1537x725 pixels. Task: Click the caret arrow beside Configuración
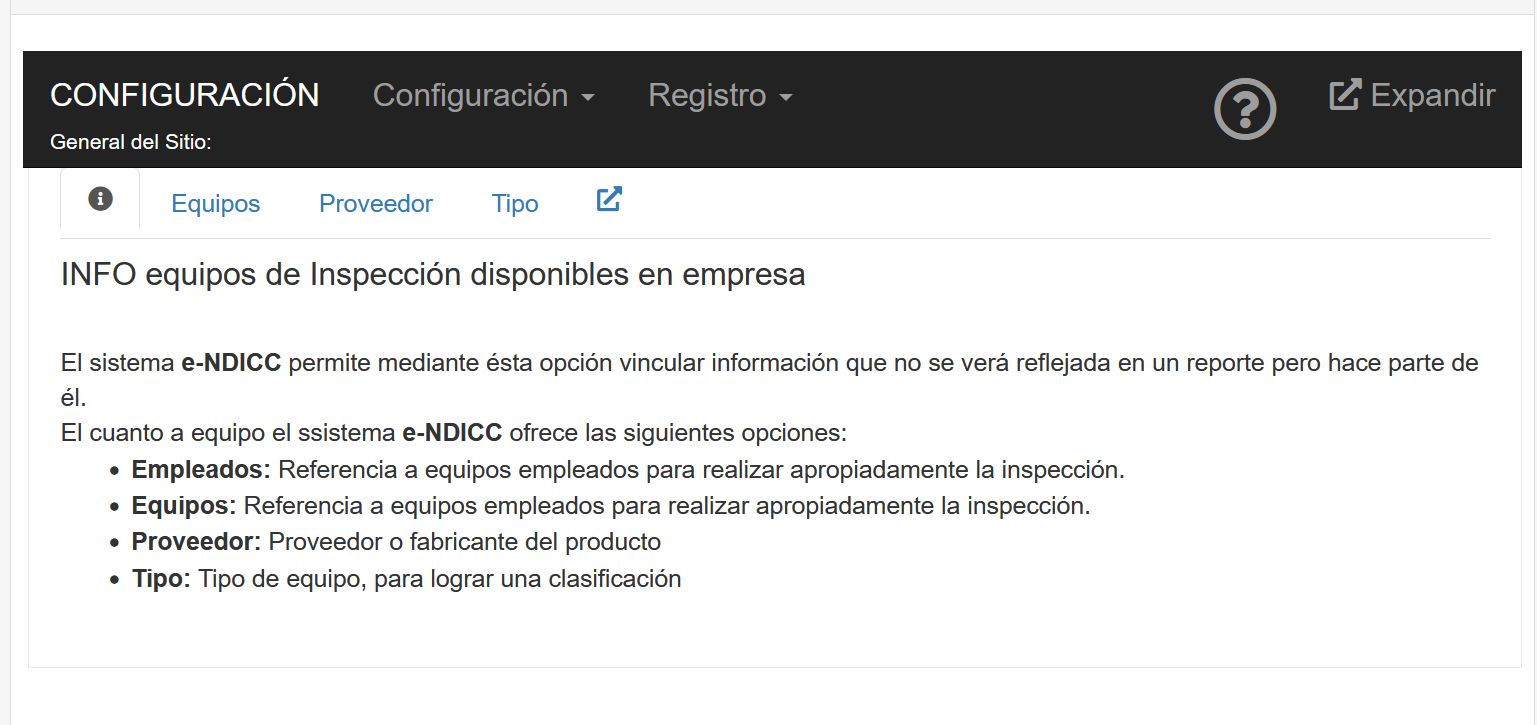click(588, 98)
